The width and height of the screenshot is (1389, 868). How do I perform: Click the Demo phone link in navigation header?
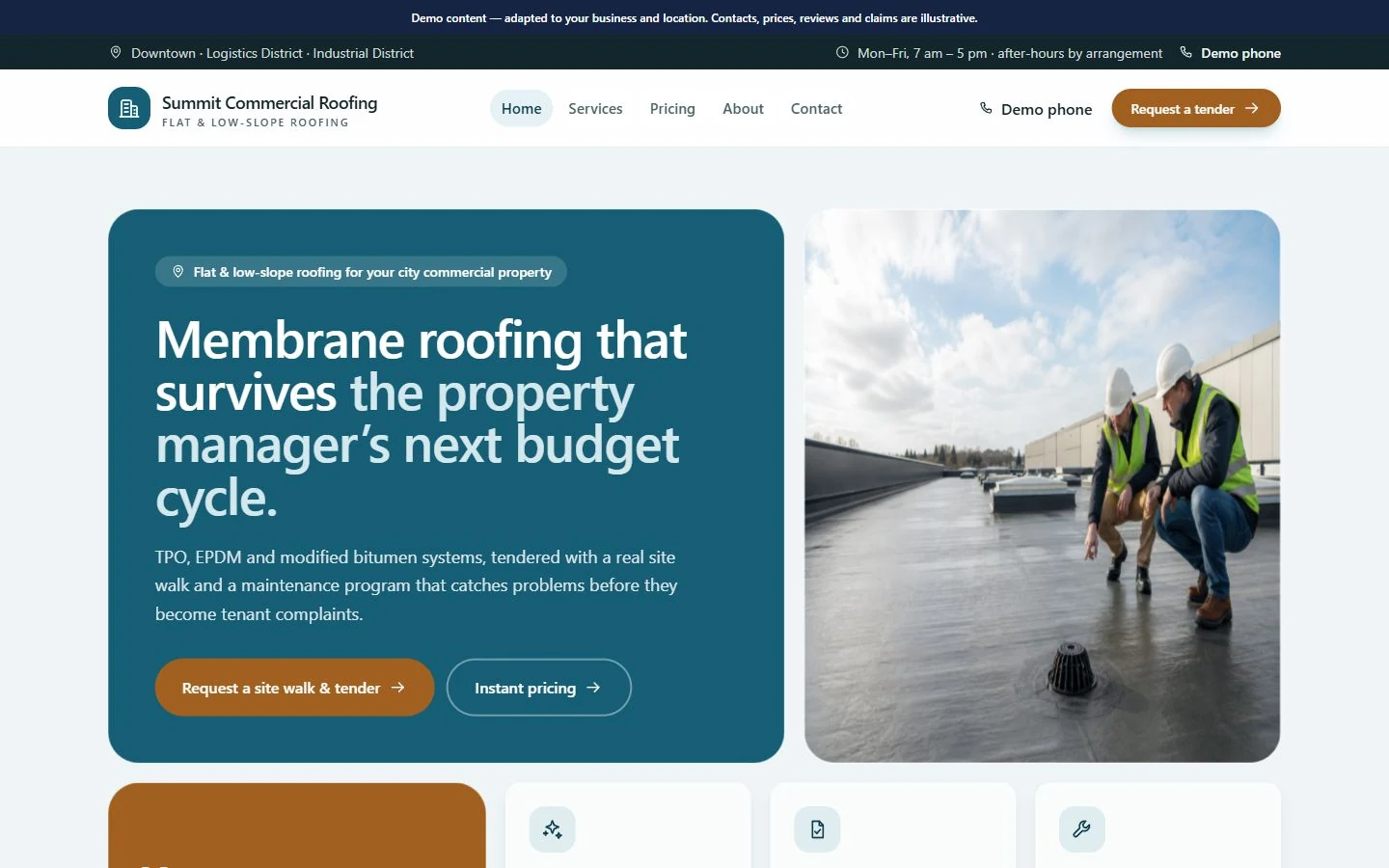(1036, 109)
